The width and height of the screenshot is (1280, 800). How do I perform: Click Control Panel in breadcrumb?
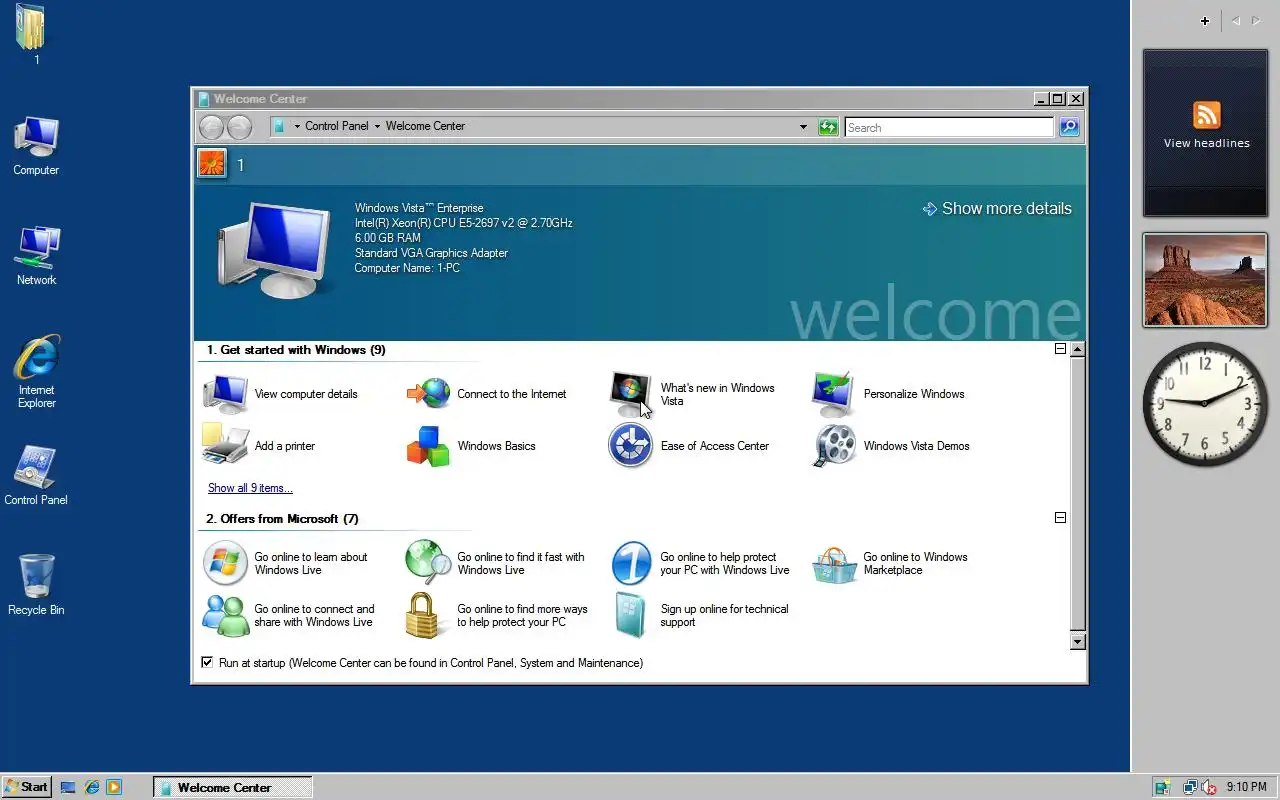[336, 126]
